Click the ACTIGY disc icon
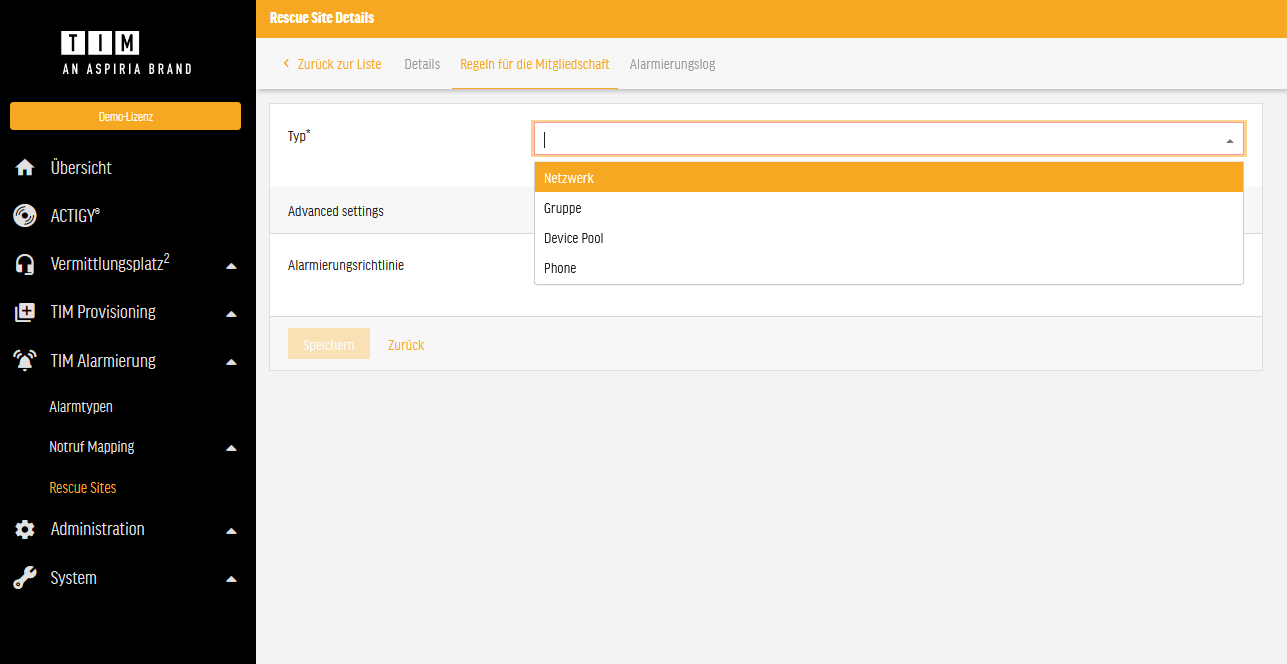1287x664 pixels. tap(25, 216)
